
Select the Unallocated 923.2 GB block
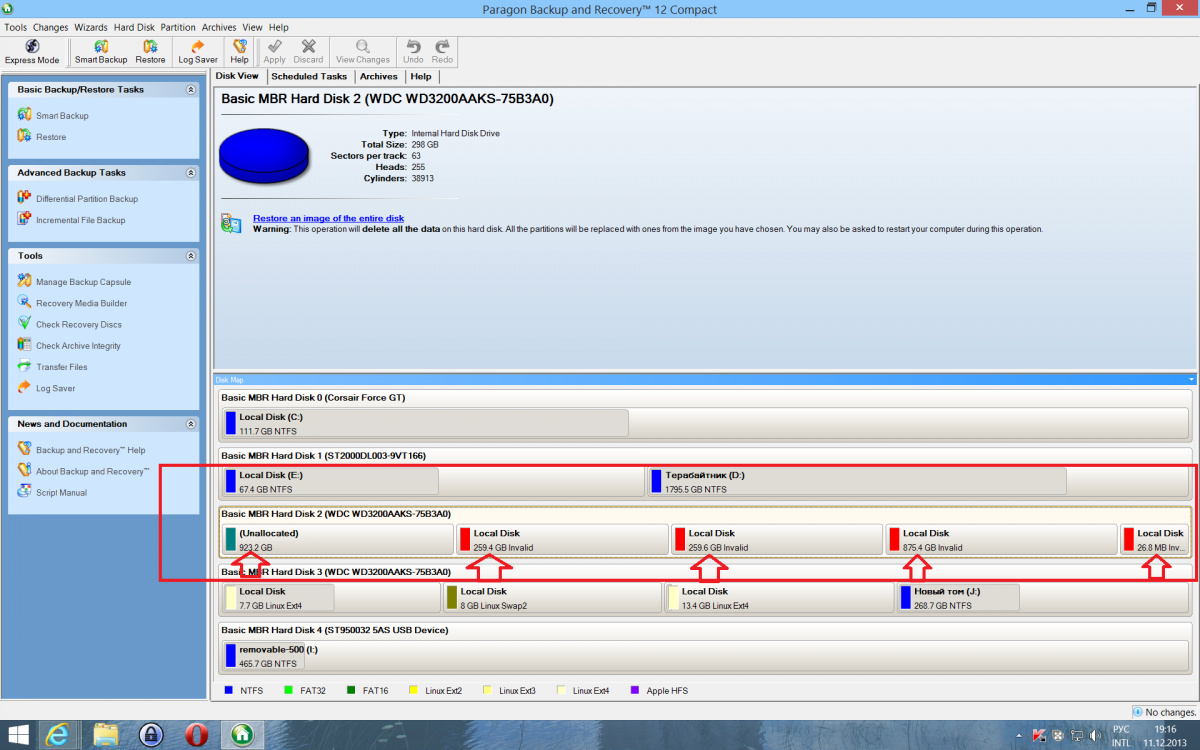tap(337, 540)
